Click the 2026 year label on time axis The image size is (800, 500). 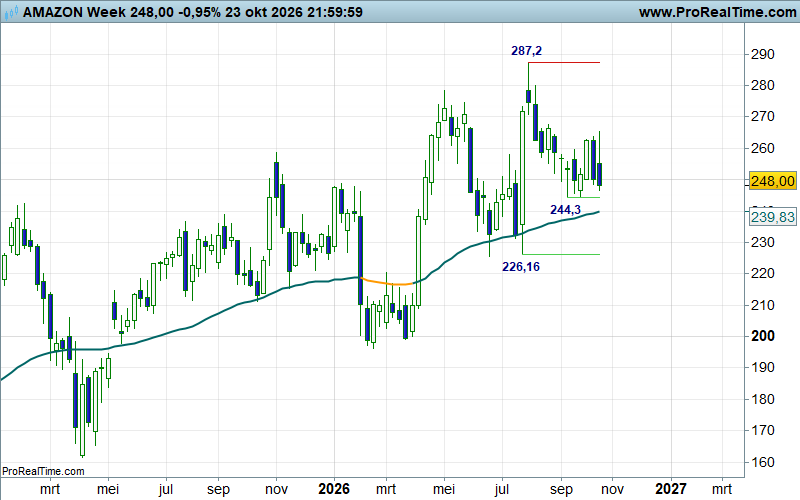[334, 489]
